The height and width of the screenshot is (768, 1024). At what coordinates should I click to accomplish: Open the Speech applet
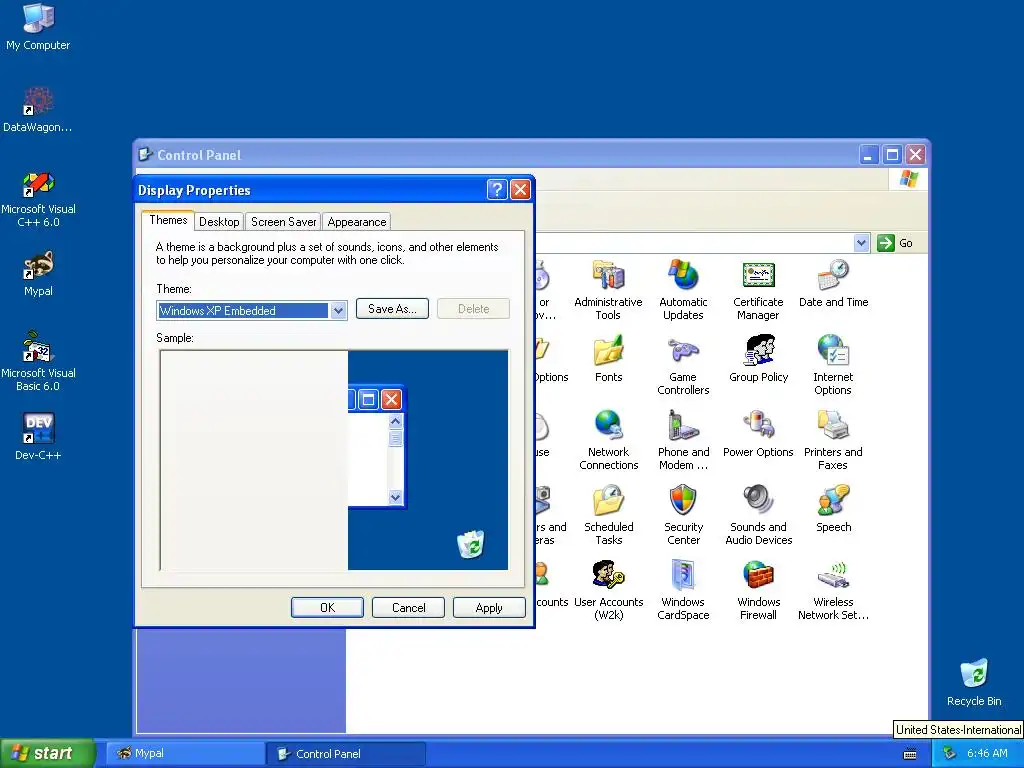833,508
